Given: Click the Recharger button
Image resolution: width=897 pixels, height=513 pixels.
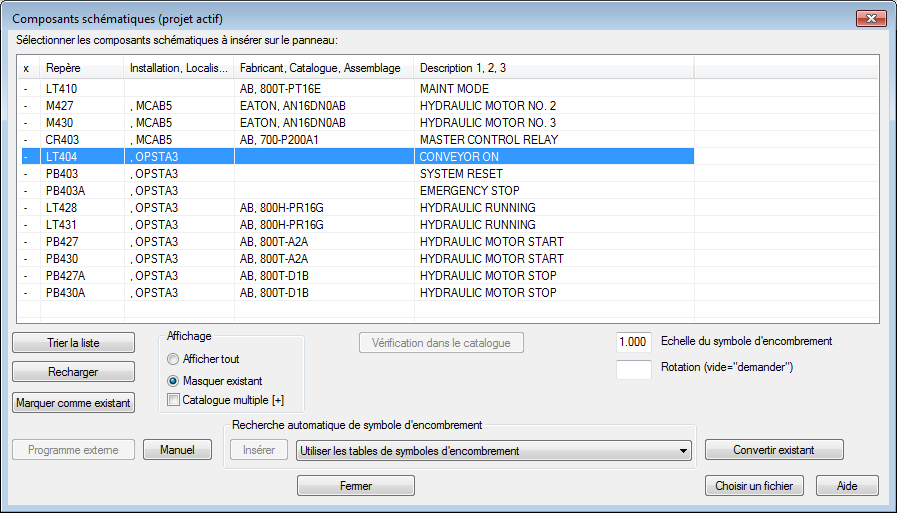Looking at the screenshot, I should (x=73, y=372).
